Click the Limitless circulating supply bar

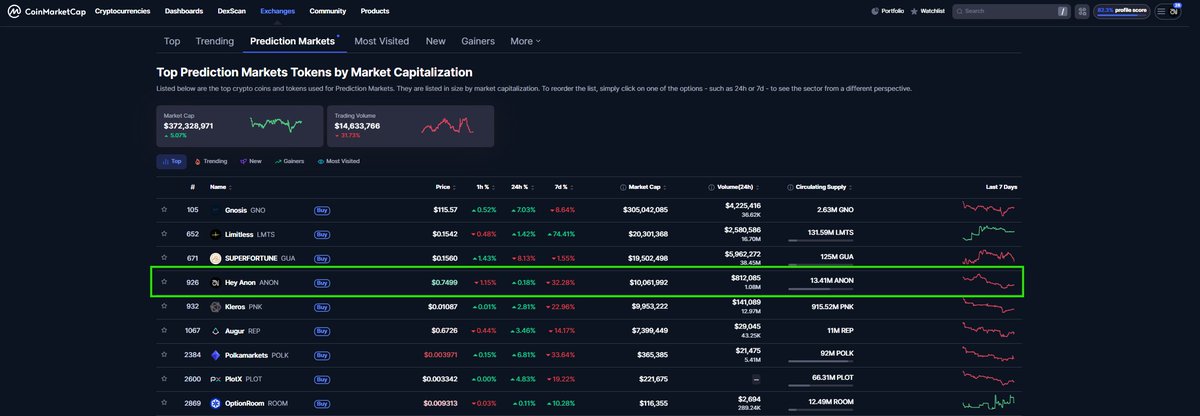[821, 240]
